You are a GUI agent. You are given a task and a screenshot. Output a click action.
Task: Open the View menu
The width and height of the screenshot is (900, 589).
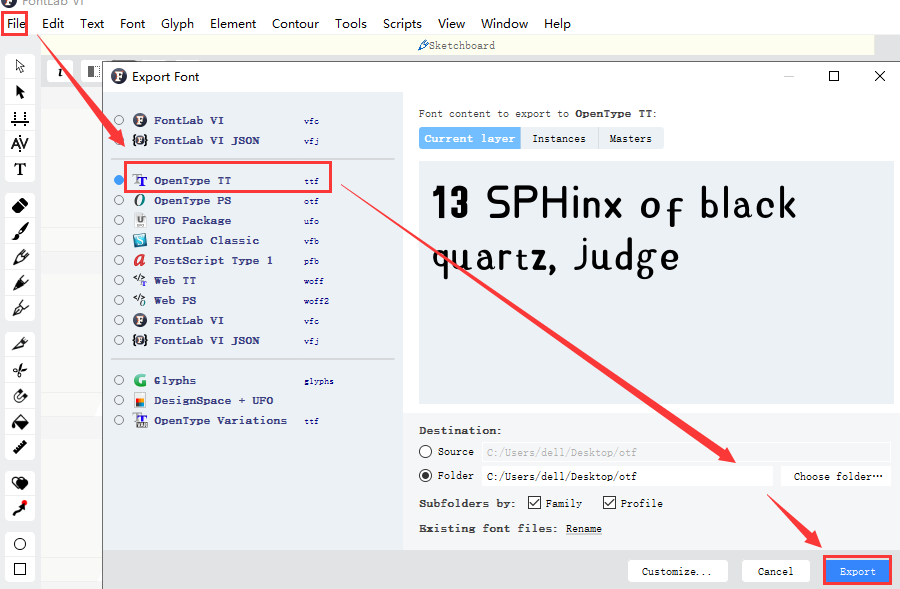click(451, 24)
